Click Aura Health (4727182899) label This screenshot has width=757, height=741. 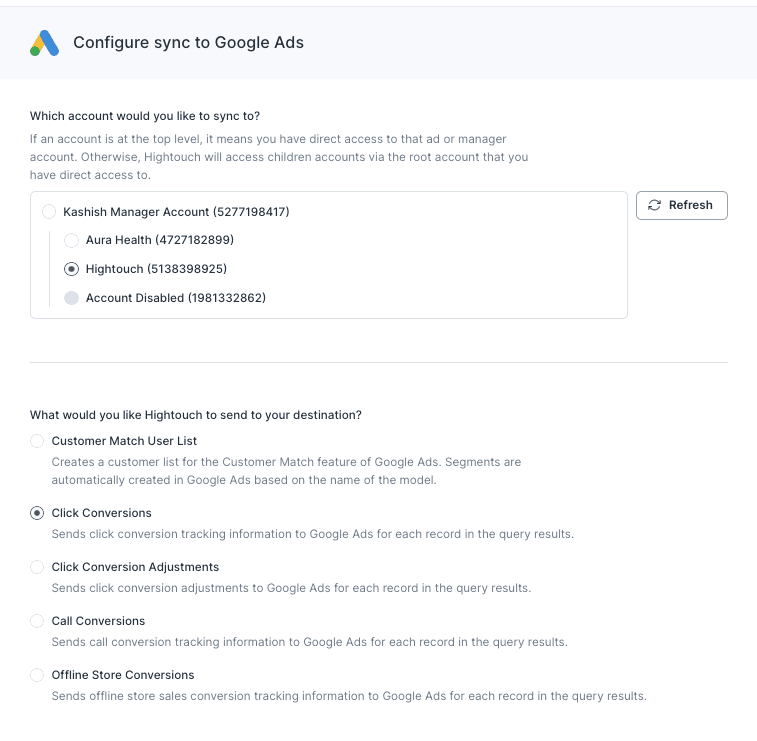pyautogui.click(x=160, y=240)
